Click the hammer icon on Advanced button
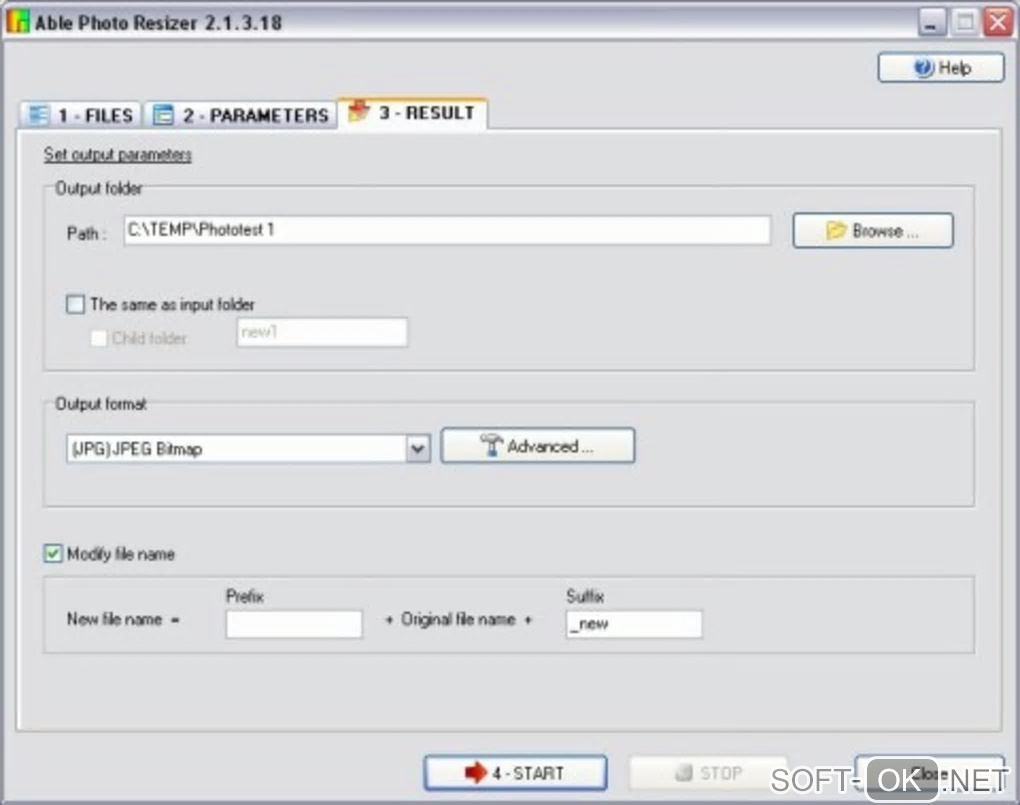Viewport: 1020px width, 805px height. point(491,445)
